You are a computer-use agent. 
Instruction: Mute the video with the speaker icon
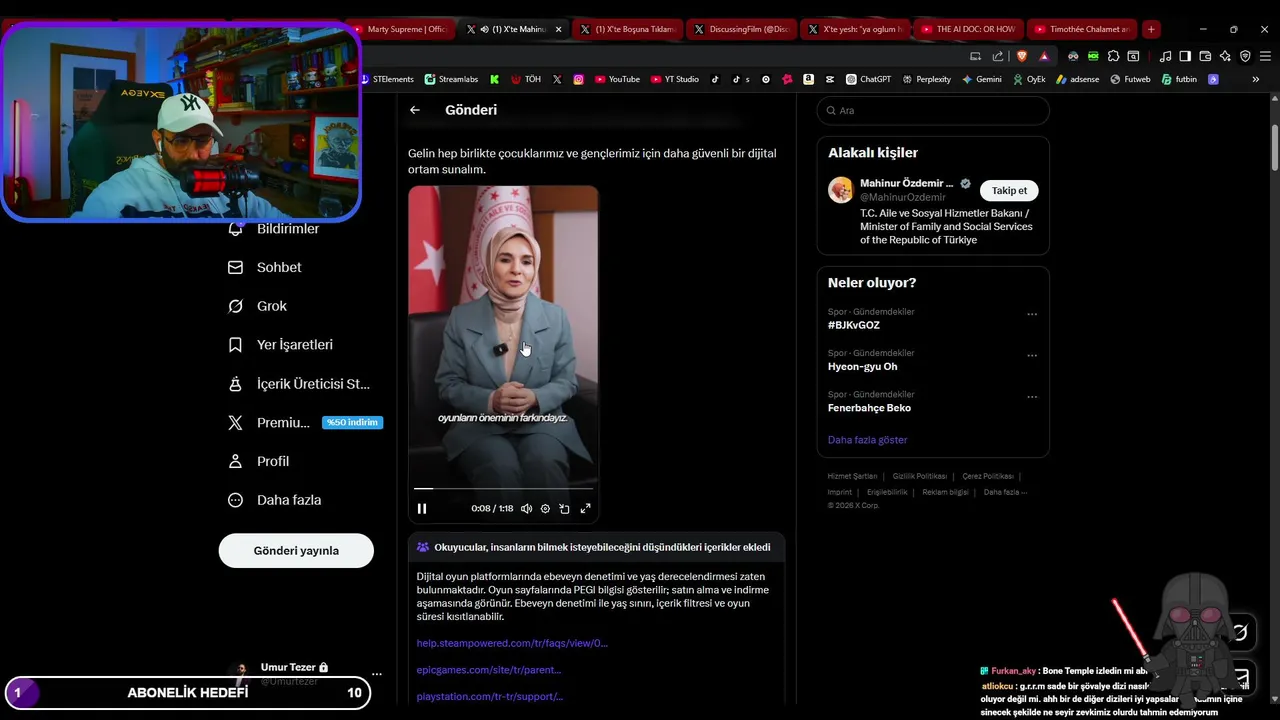526,508
